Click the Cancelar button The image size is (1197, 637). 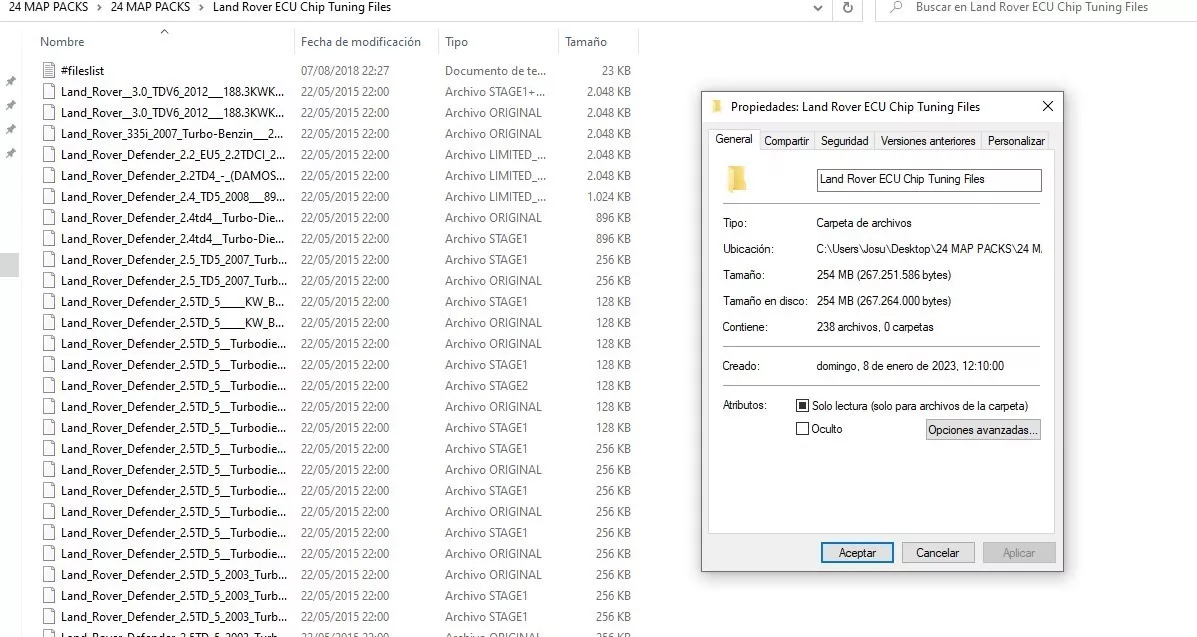pyautogui.click(x=937, y=552)
